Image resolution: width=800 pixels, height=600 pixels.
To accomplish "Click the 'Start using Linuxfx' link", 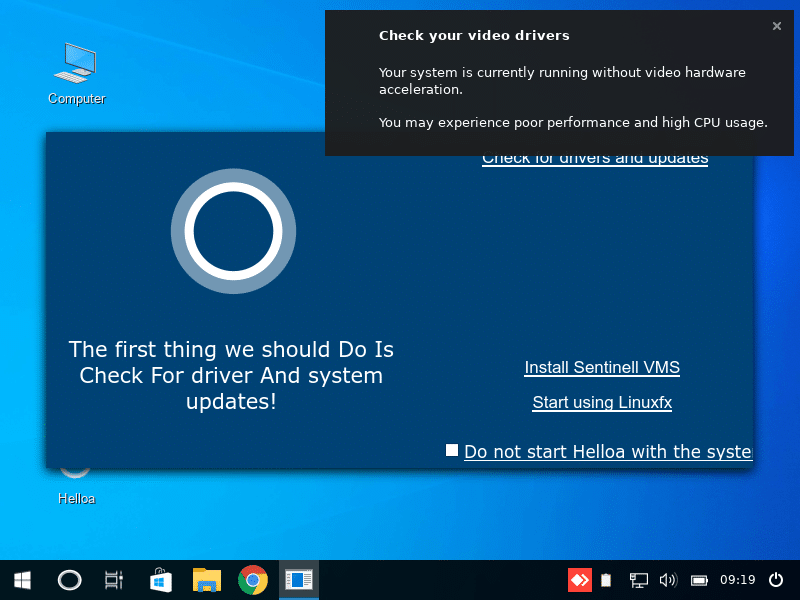I will tap(602, 402).
